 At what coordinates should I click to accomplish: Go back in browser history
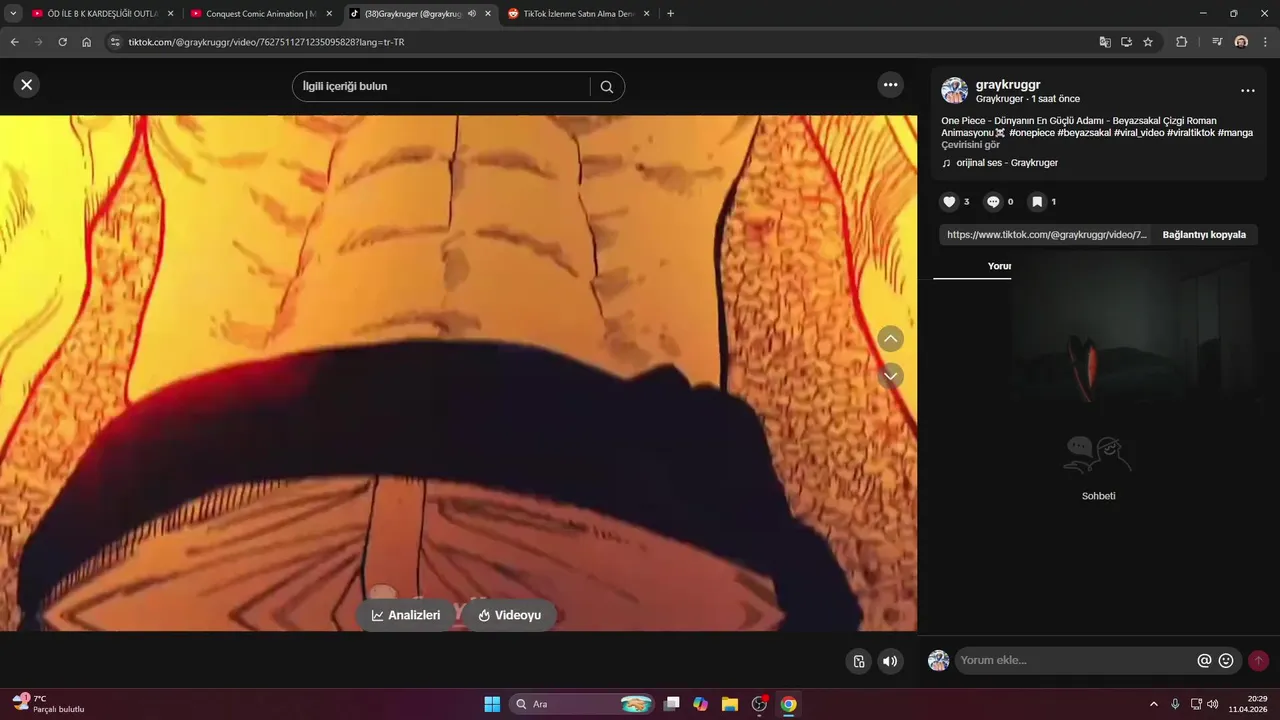coord(14,42)
